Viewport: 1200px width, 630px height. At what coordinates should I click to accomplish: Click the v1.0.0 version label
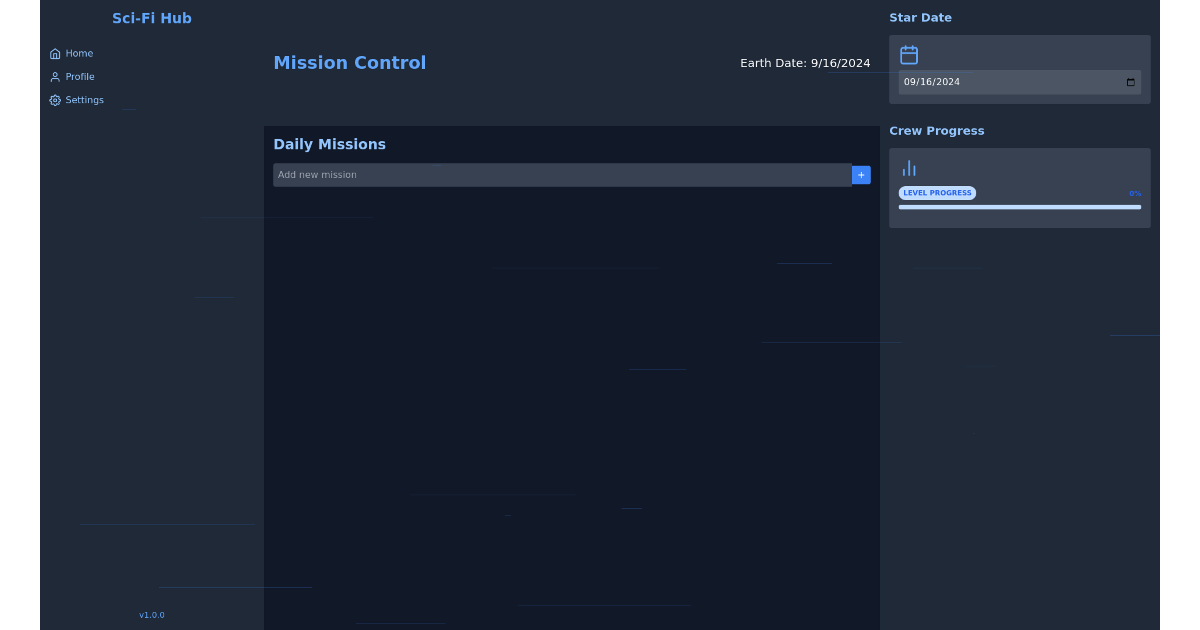pos(152,615)
